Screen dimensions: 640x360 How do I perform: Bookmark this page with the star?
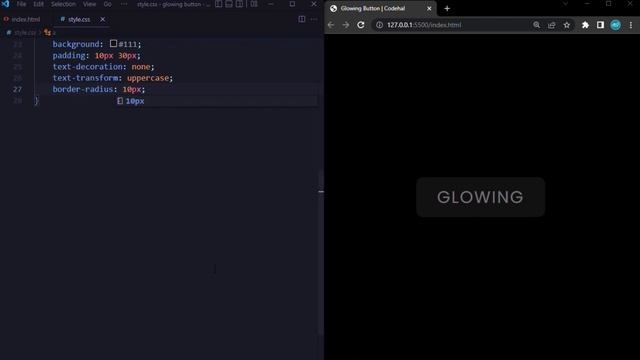click(x=567, y=25)
